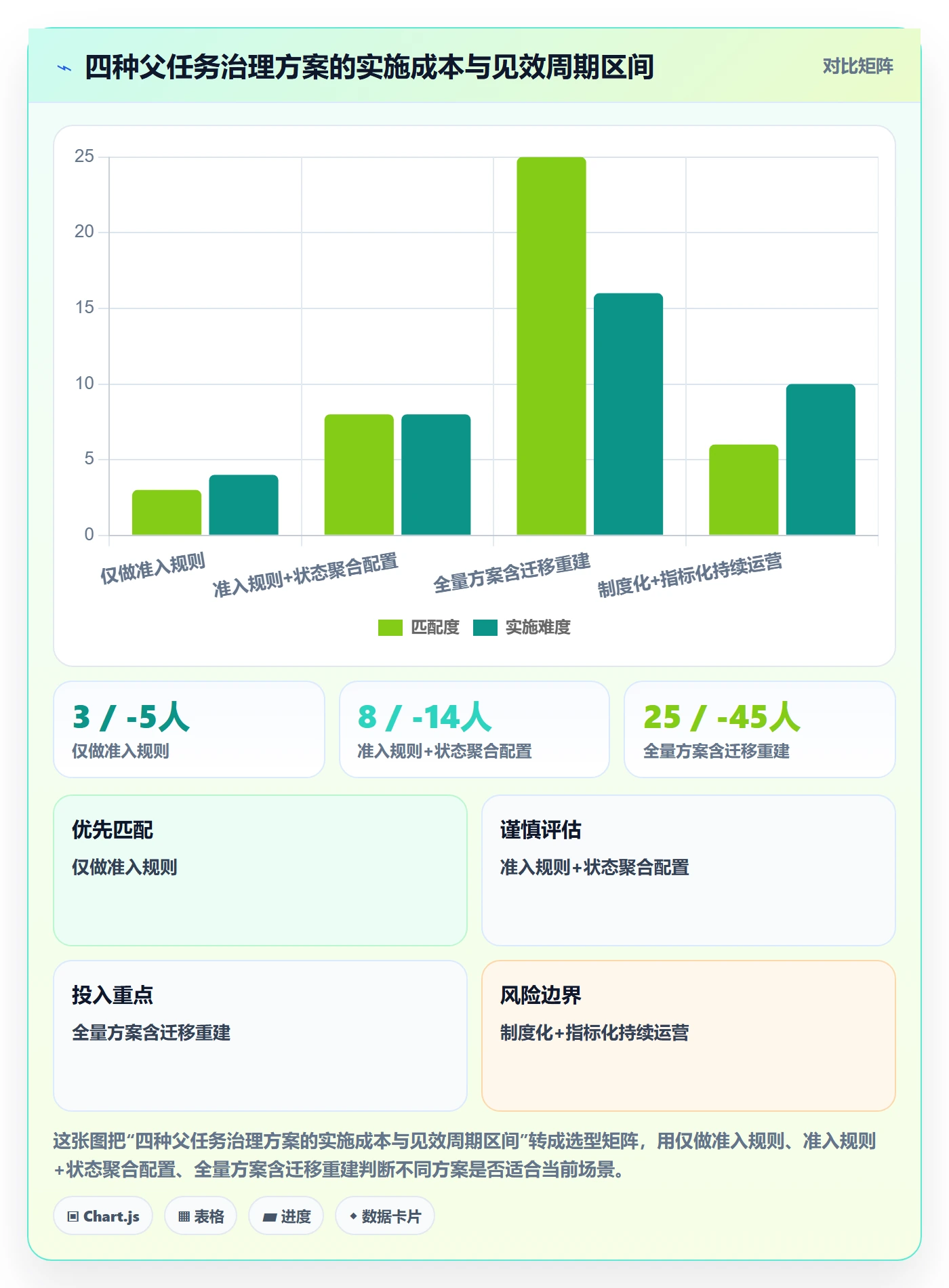The width and height of the screenshot is (949, 1288).
Task: Click the 实施难度 legend label
Action: pos(538,628)
